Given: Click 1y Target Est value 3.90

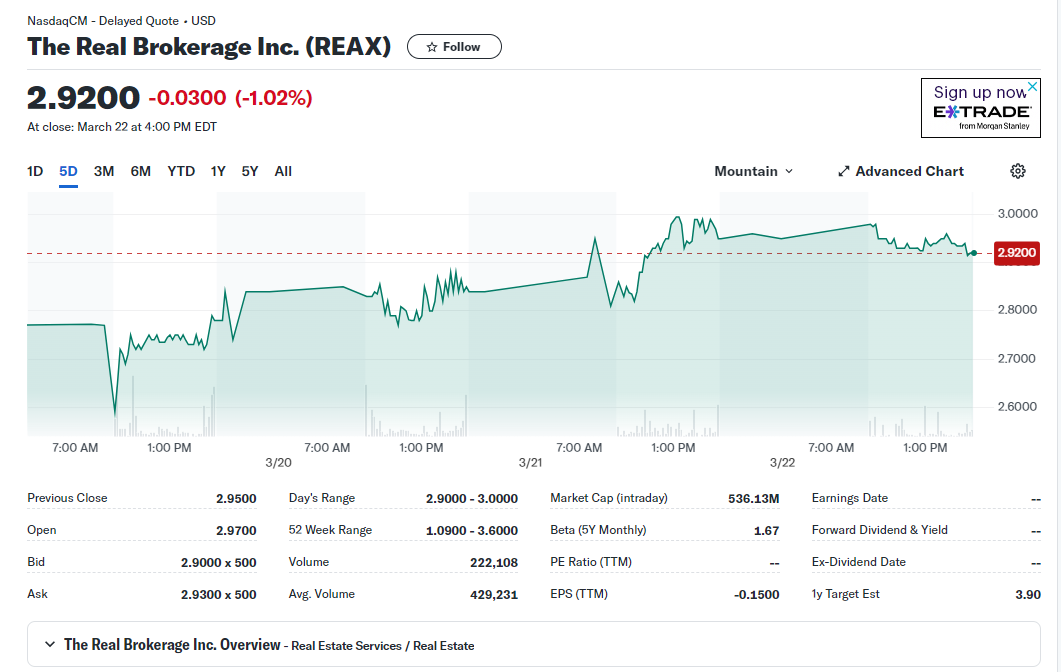Looking at the screenshot, I should [x=1028, y=595].
